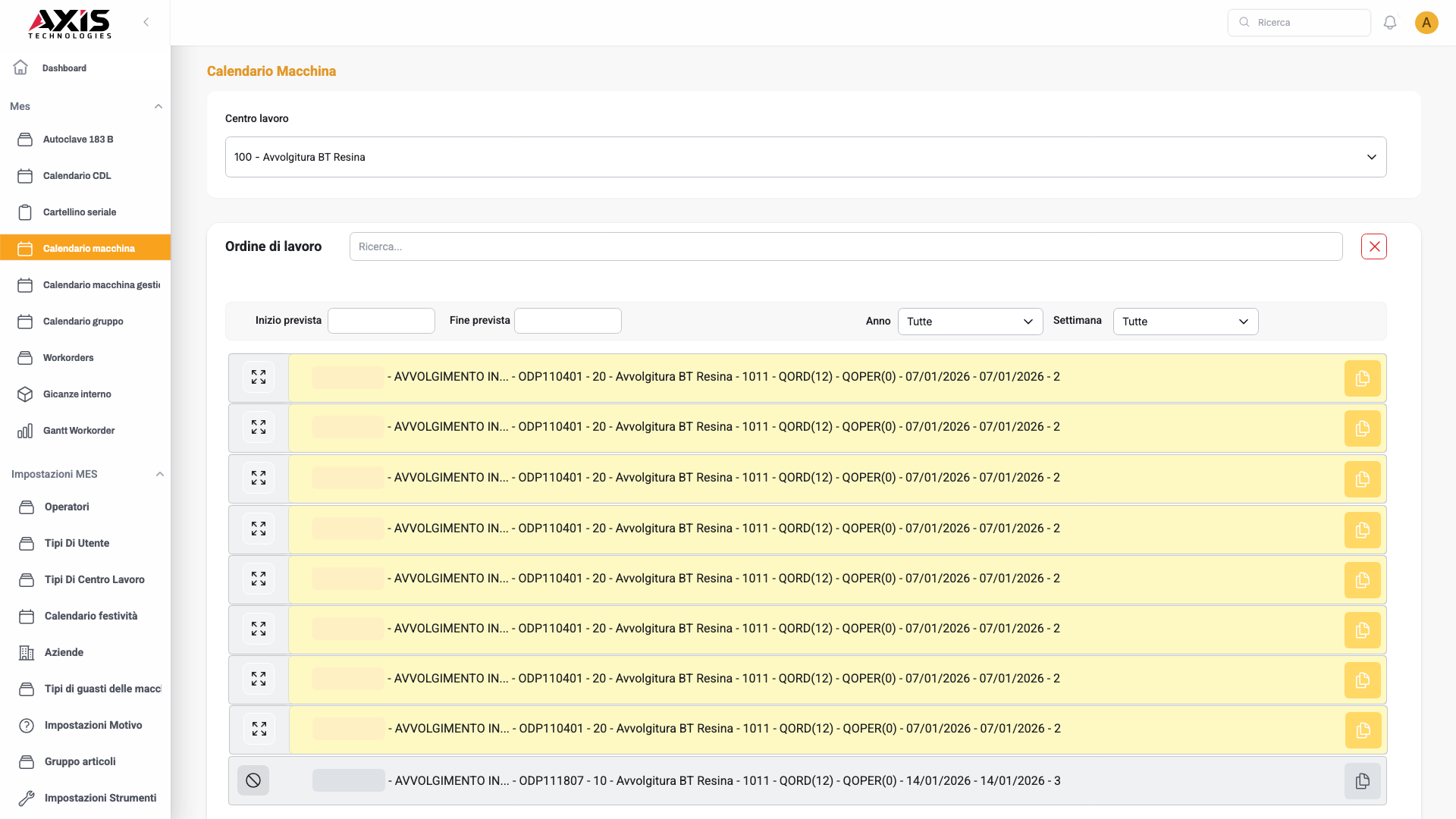Go to Calendario CDL
This screenshot has height=819, width=1456.
(x=77, y=176)
